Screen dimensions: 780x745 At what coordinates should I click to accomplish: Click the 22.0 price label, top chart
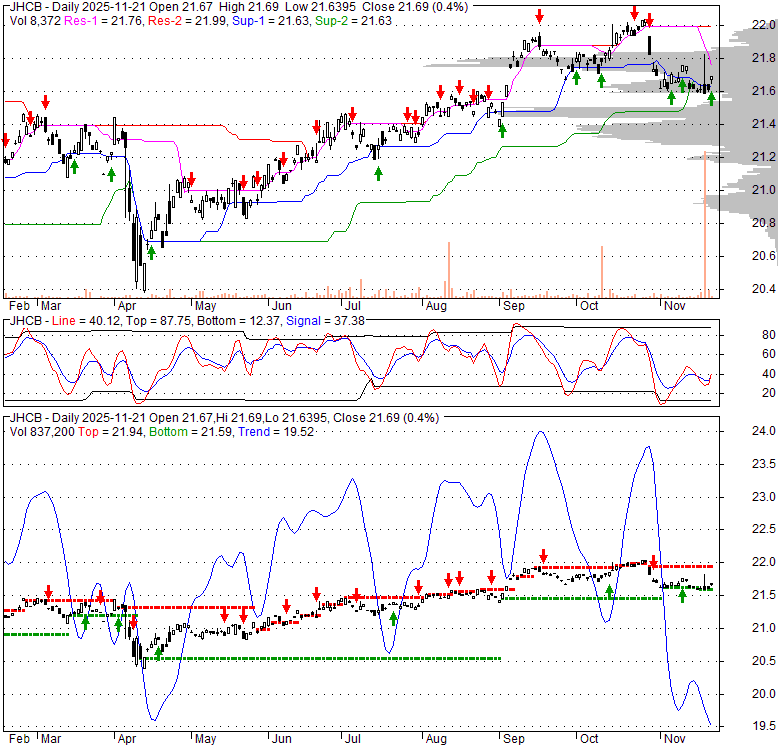pos(764,25)
